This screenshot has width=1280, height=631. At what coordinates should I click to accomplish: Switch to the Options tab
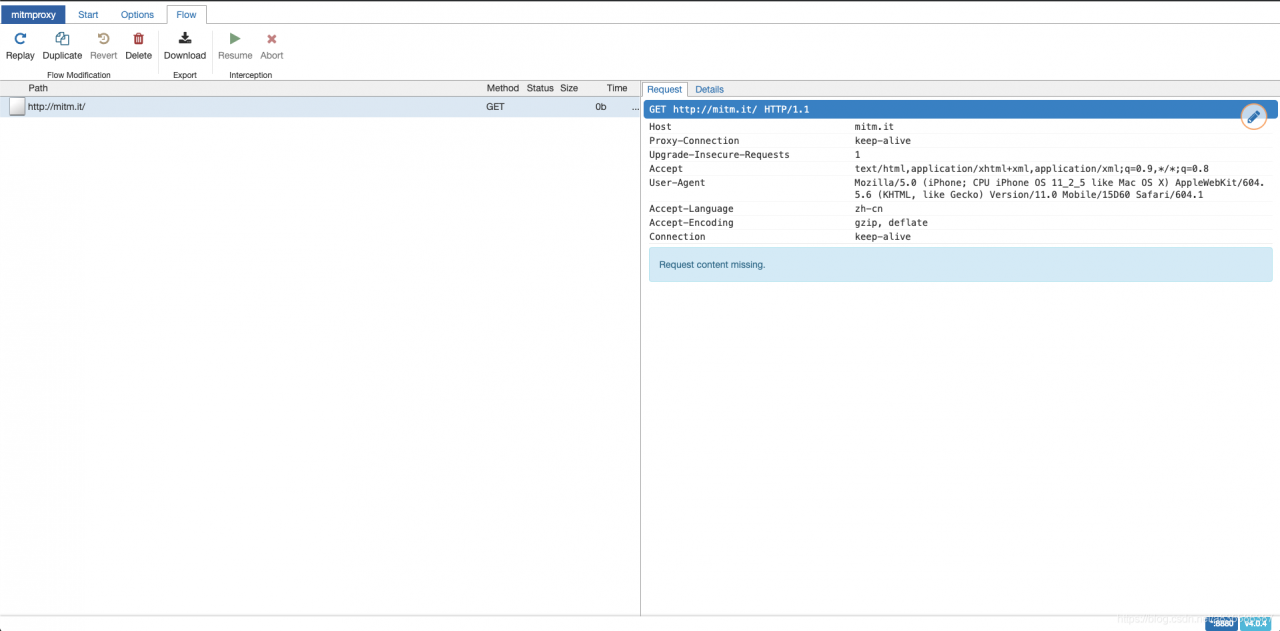point(137,15)
